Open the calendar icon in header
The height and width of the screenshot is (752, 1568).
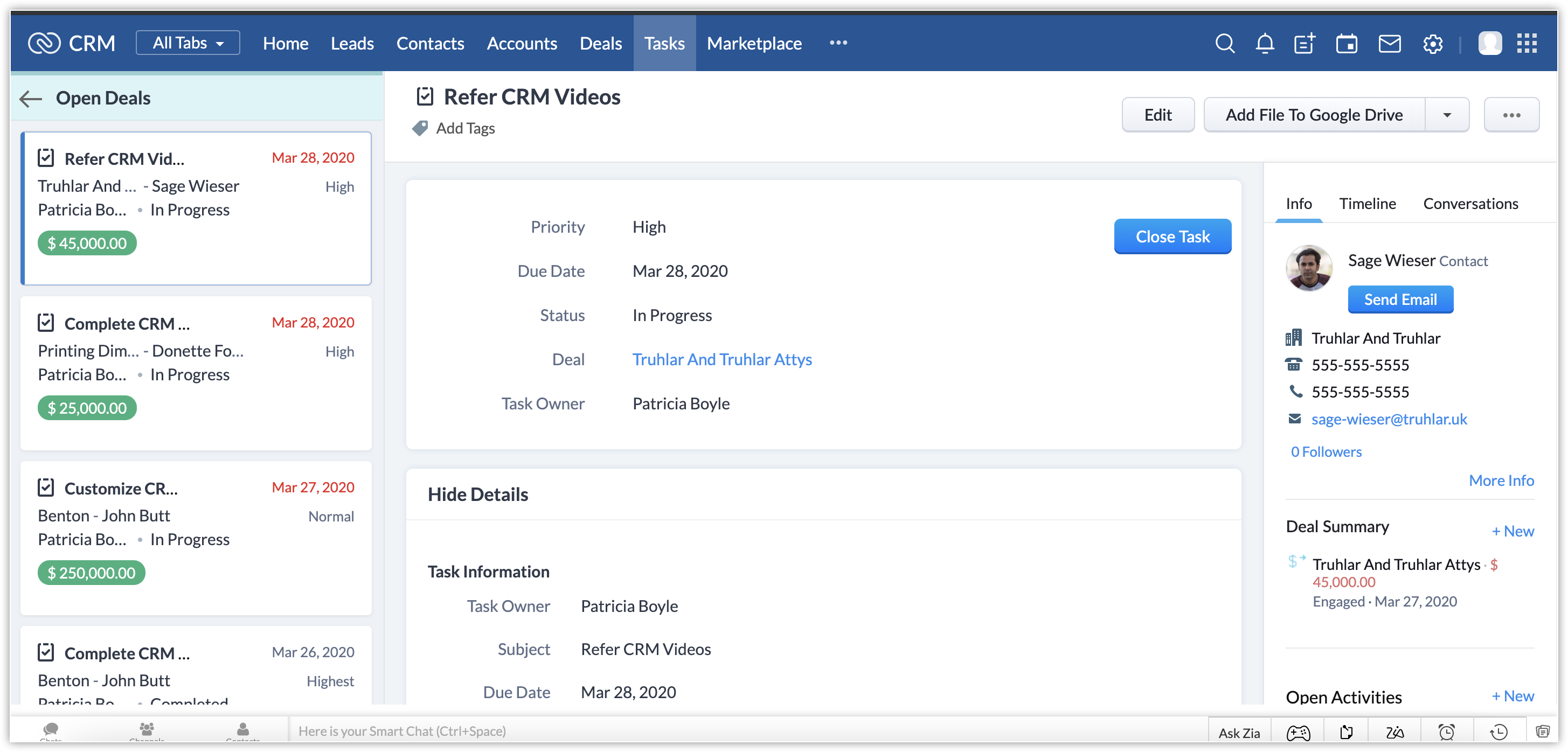click(x=1346, y=44)
